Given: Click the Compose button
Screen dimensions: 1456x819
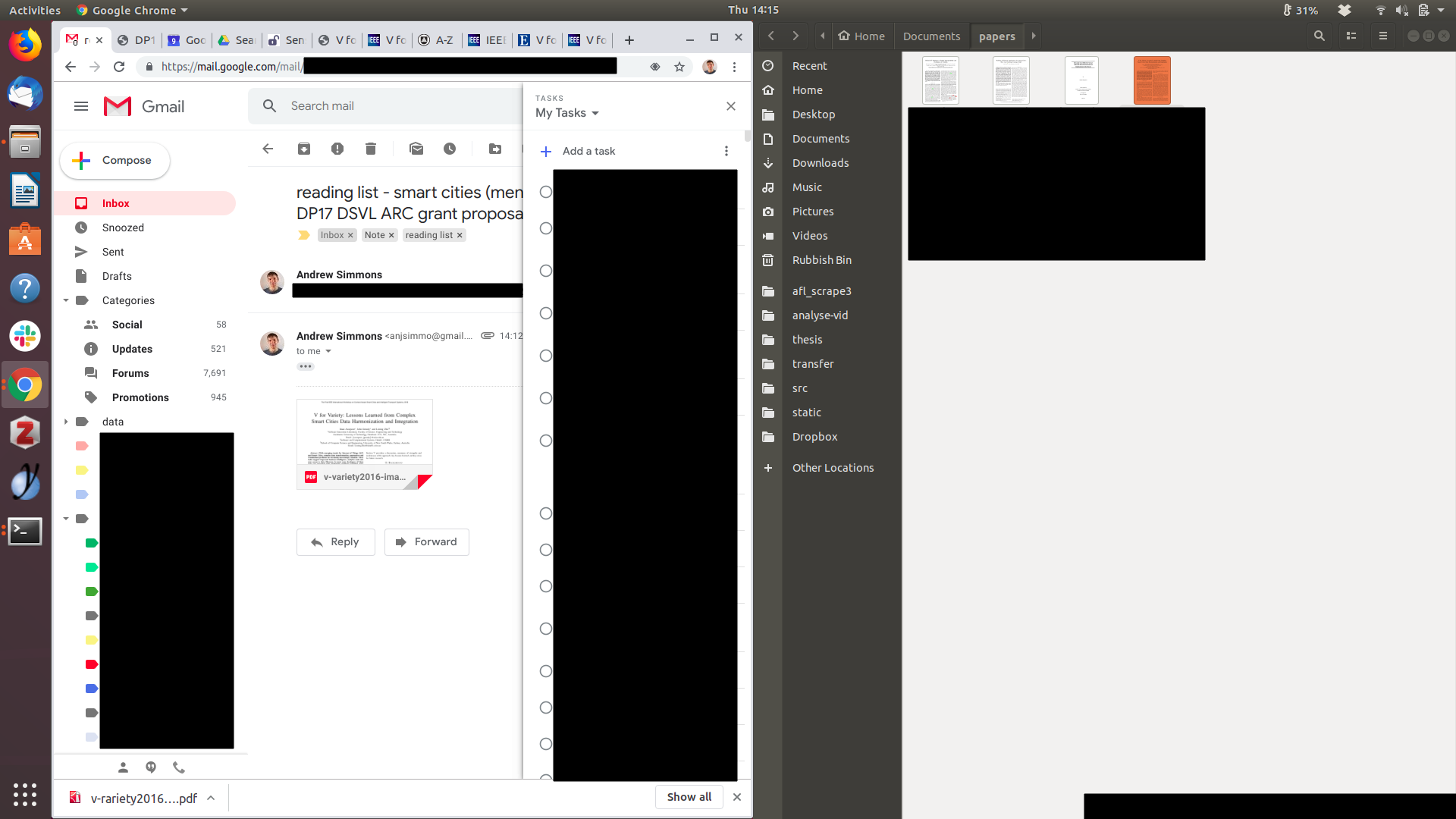Looking at the screenshot, I should coord(115,161).
